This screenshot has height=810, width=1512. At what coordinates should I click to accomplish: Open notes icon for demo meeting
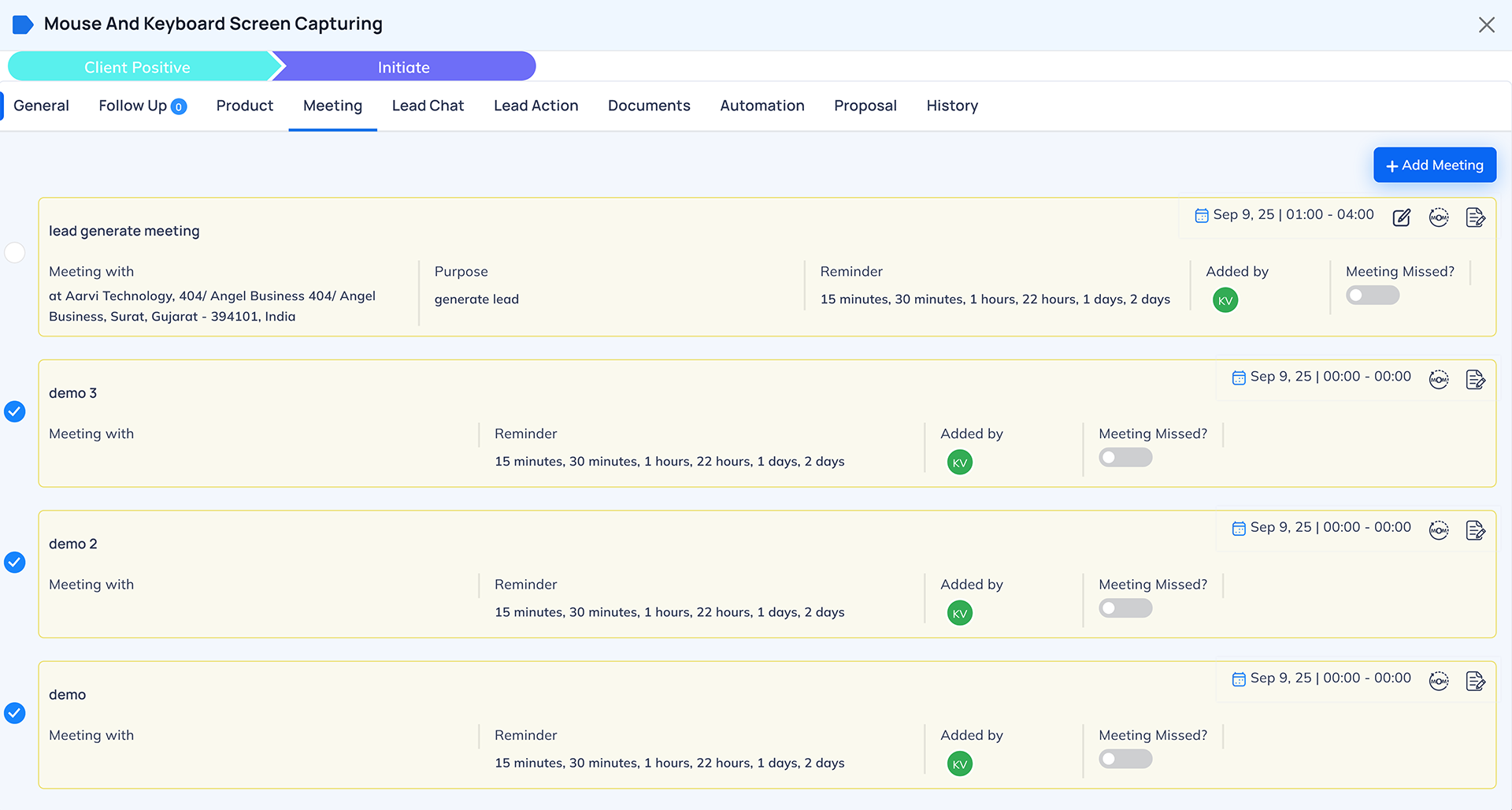[1476, 681]
